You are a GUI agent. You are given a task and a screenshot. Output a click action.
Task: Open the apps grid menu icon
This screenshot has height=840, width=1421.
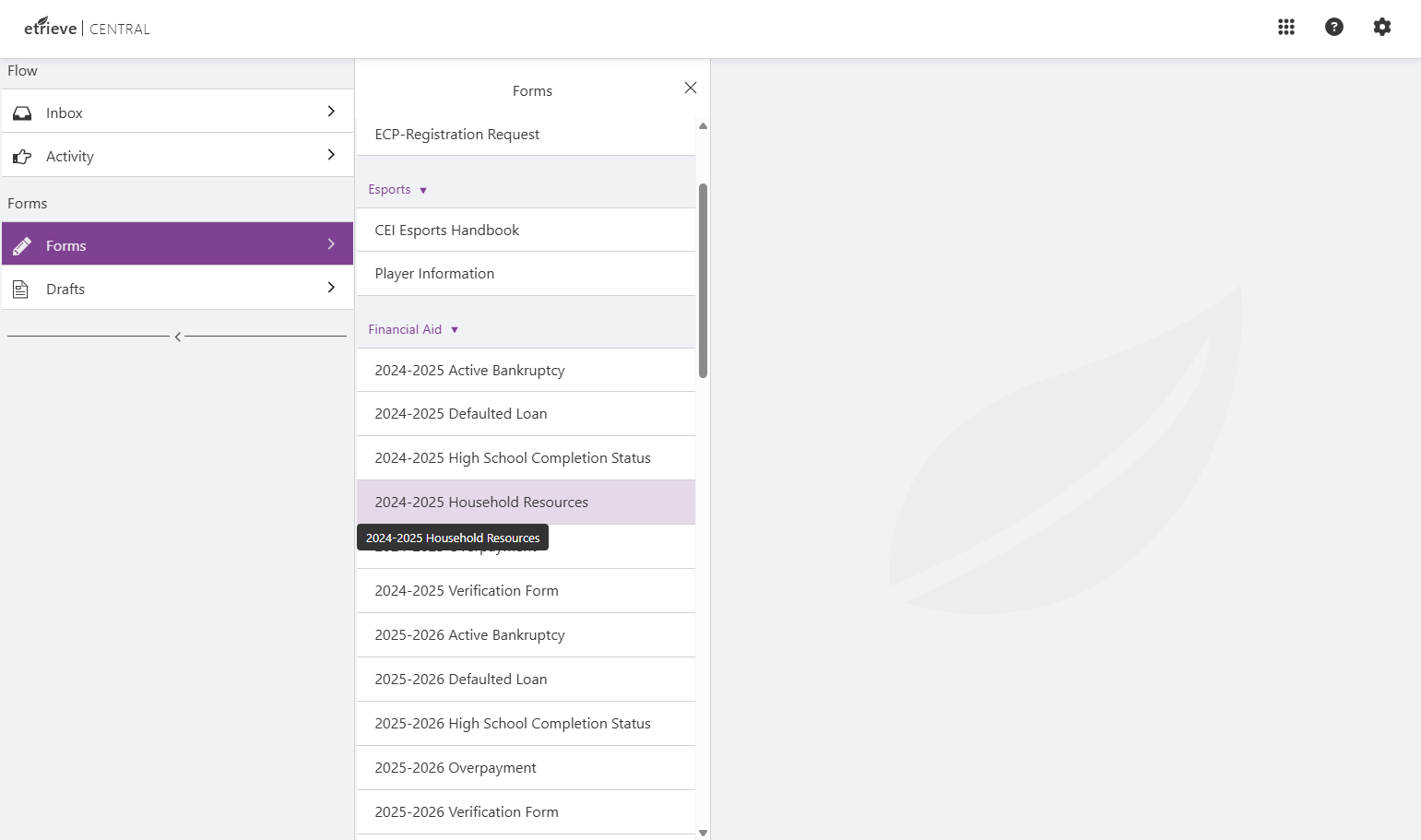pyautogui.click(x=1286, y=27)
